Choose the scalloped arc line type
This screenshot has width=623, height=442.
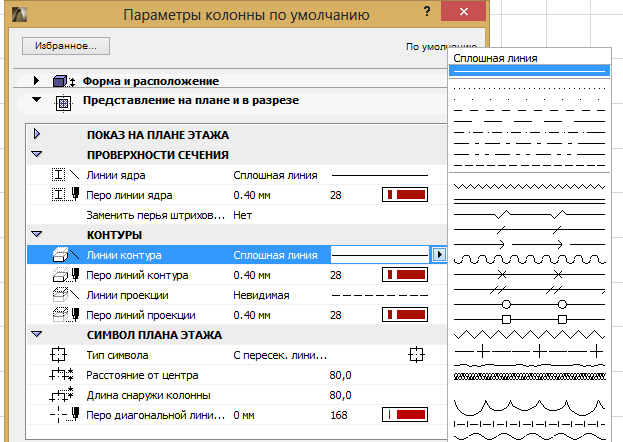pos(529,407)
